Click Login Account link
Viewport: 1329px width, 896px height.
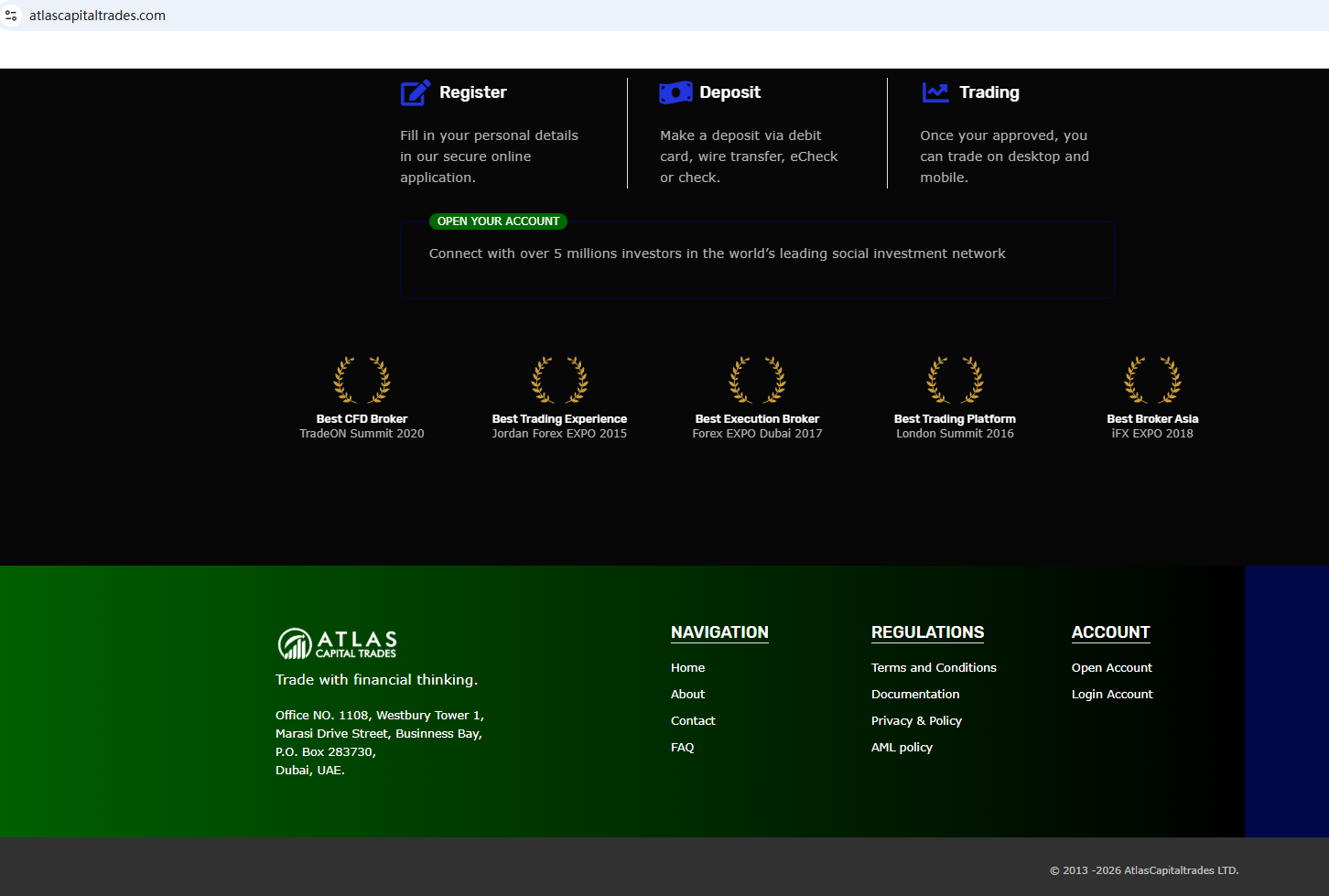click(x=1112, y=695)
